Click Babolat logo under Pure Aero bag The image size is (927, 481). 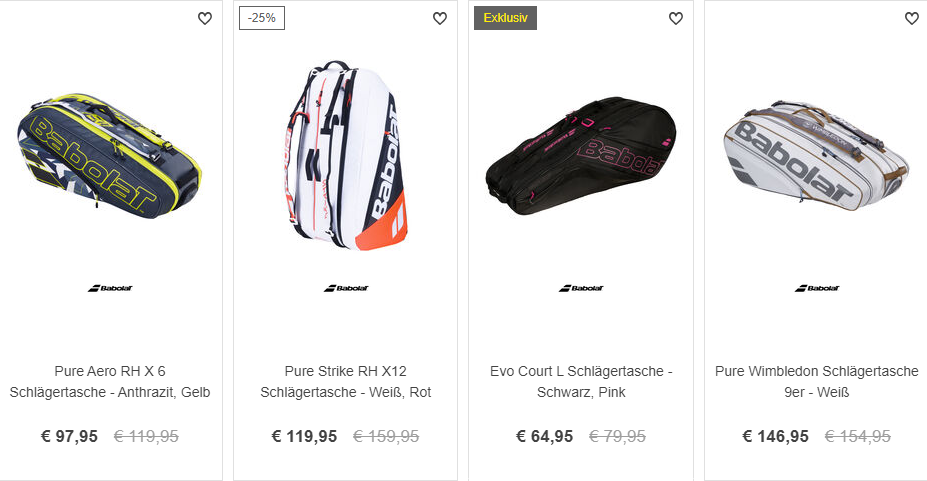tap(110, 288)
